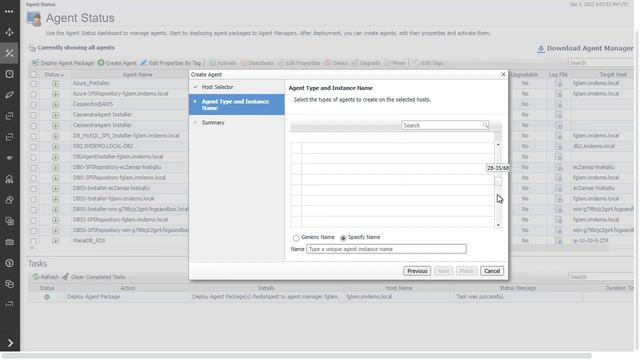Expand the DBSS-Installer-ec2amaz row status
The width and height of the screenshot is (640, 360).
pos(56,189)
